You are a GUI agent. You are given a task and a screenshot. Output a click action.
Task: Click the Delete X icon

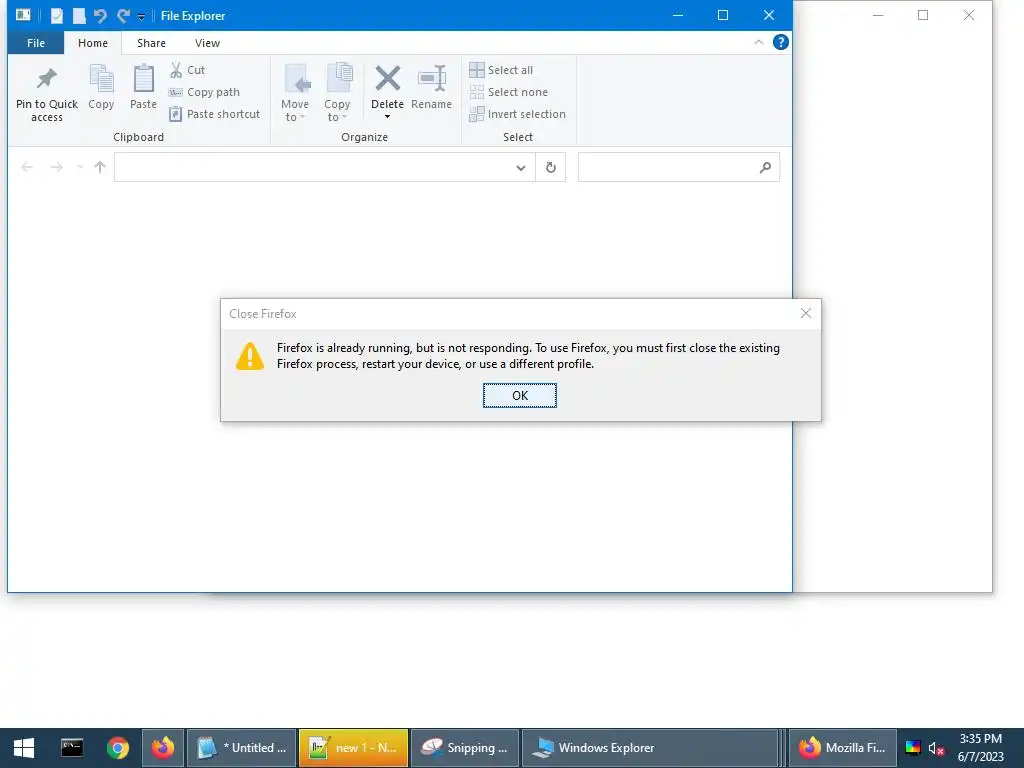387,79
